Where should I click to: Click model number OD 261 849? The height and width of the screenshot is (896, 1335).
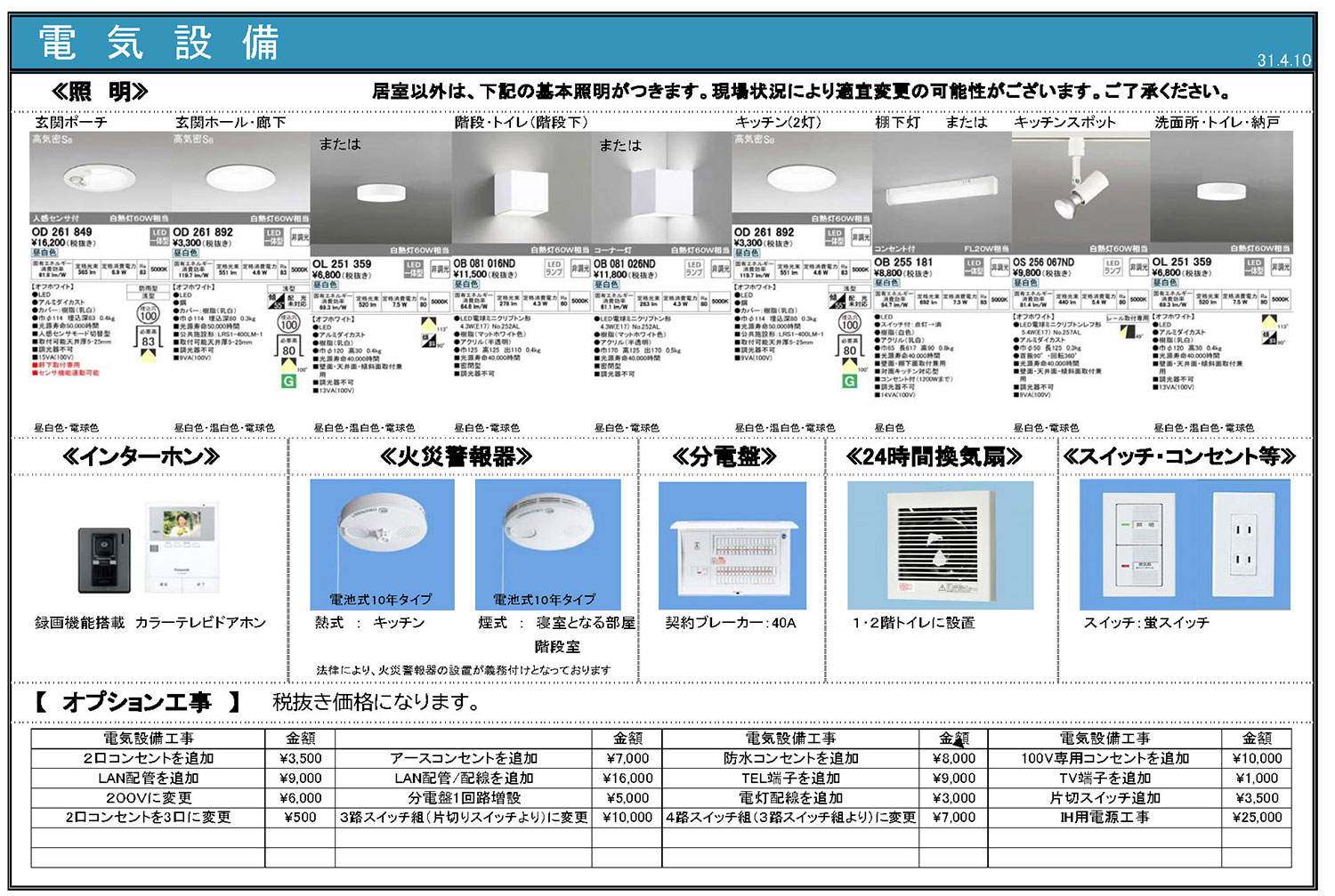pyautogui.click(x=62, y=232)
